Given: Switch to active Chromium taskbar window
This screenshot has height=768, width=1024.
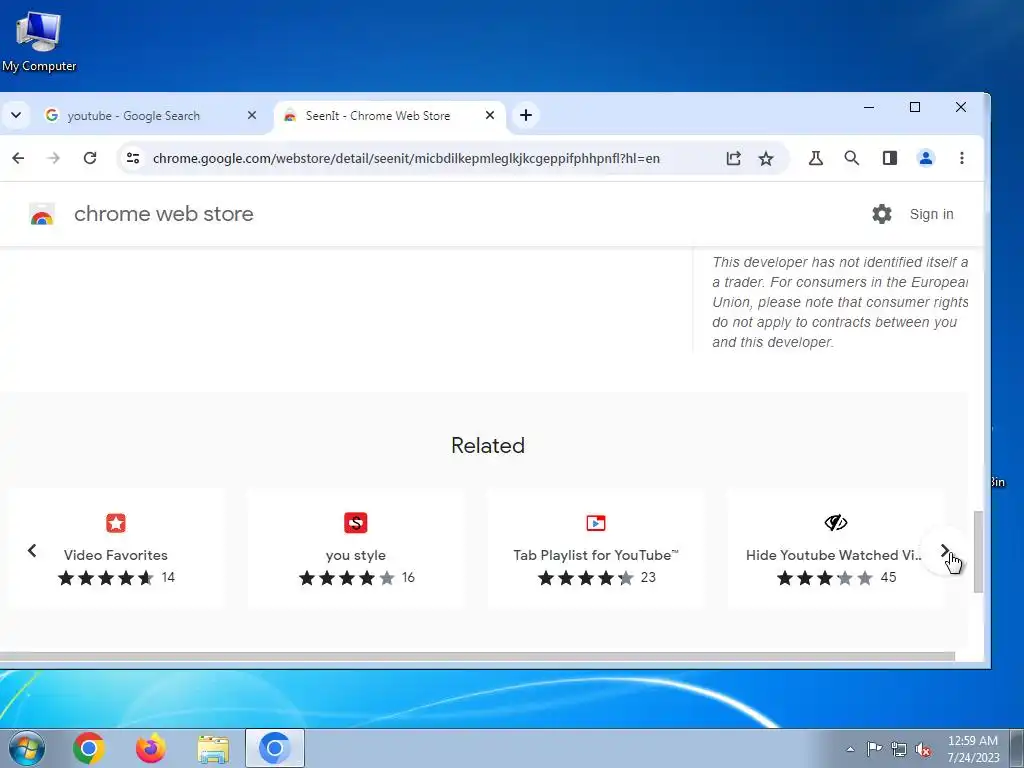Looking at the screenshot, I should [275, 748].
